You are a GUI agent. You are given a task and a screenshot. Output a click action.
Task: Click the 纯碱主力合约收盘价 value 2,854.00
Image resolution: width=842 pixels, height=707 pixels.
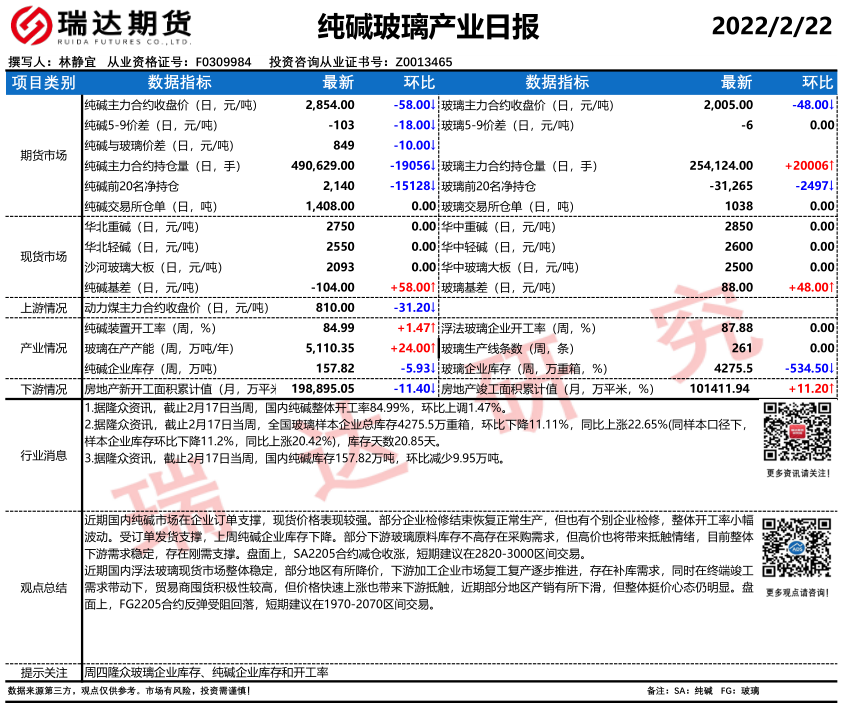[x=329, y=104]
